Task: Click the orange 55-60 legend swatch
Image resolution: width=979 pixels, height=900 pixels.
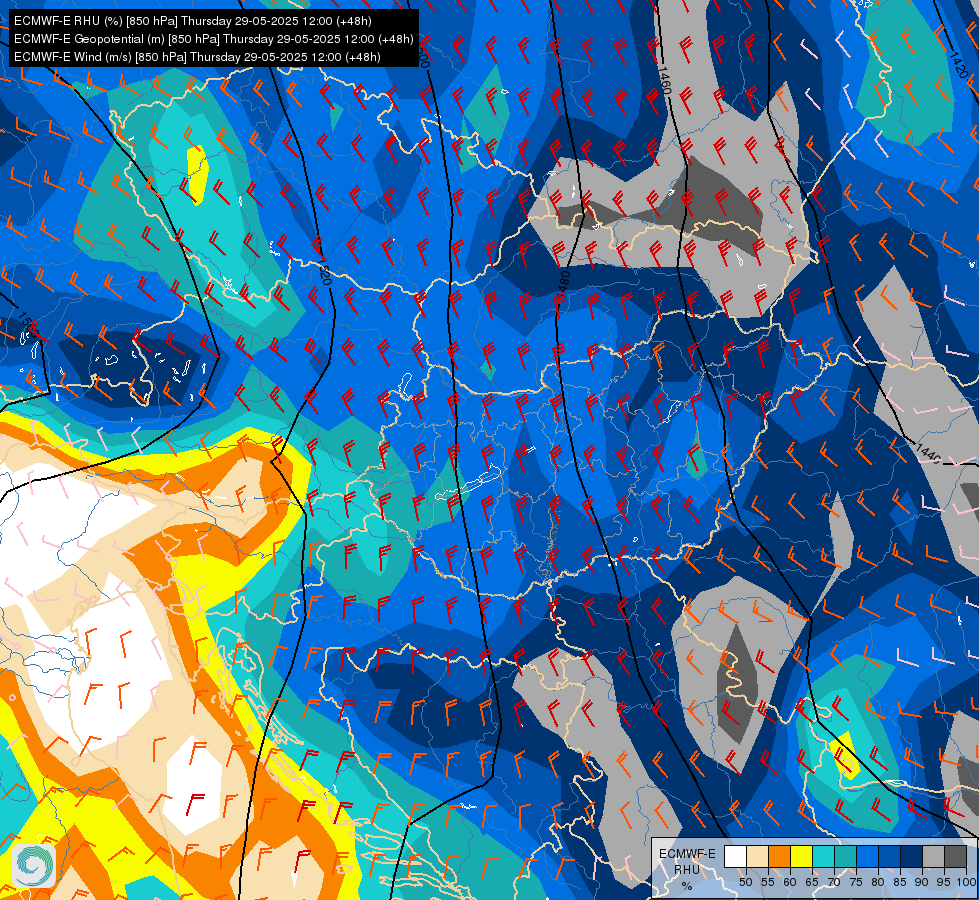Action: click(779, 856)
